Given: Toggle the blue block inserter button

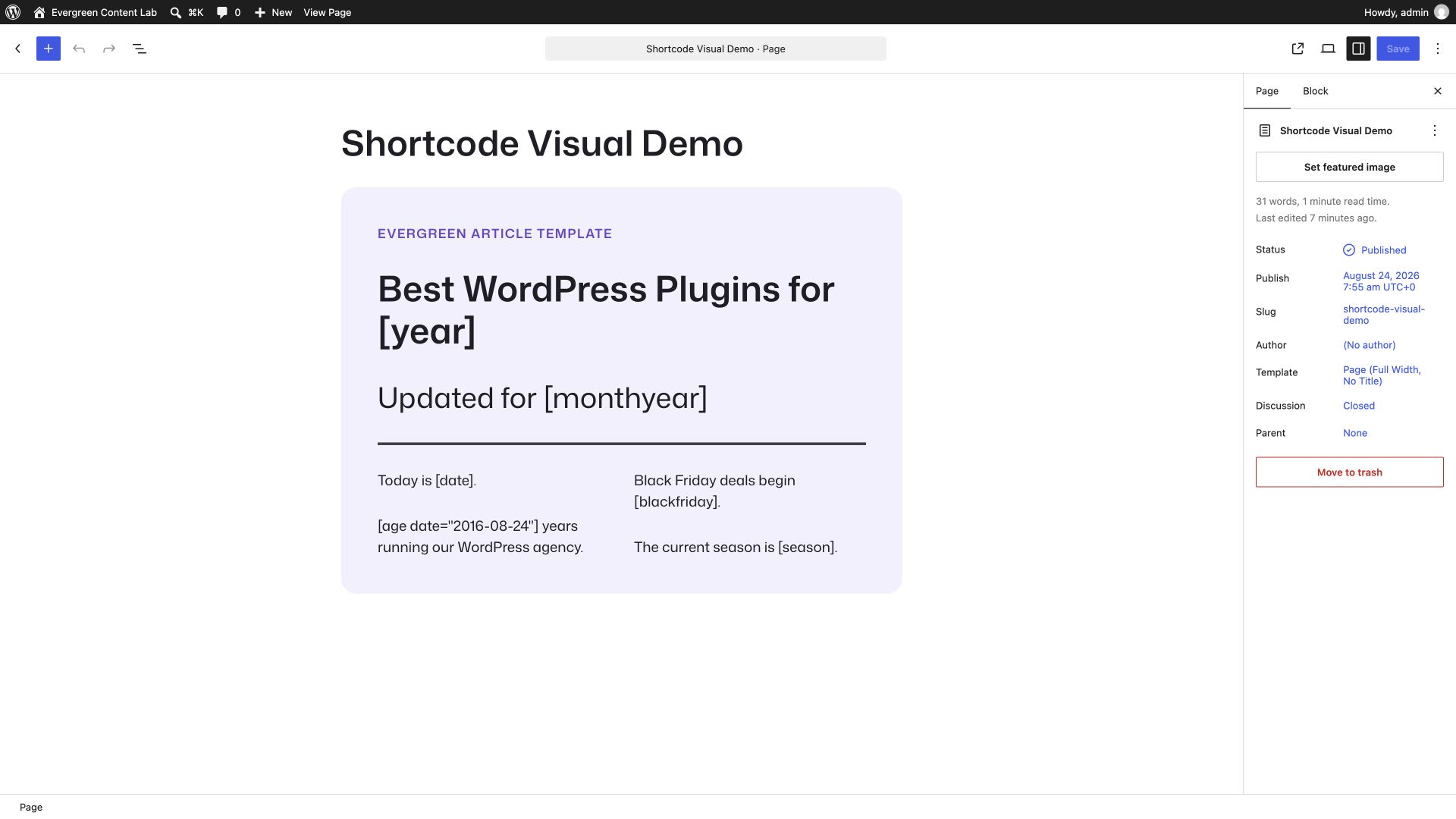Looking at the screenshot, I should pyautogui.click(x=49, y=49).
